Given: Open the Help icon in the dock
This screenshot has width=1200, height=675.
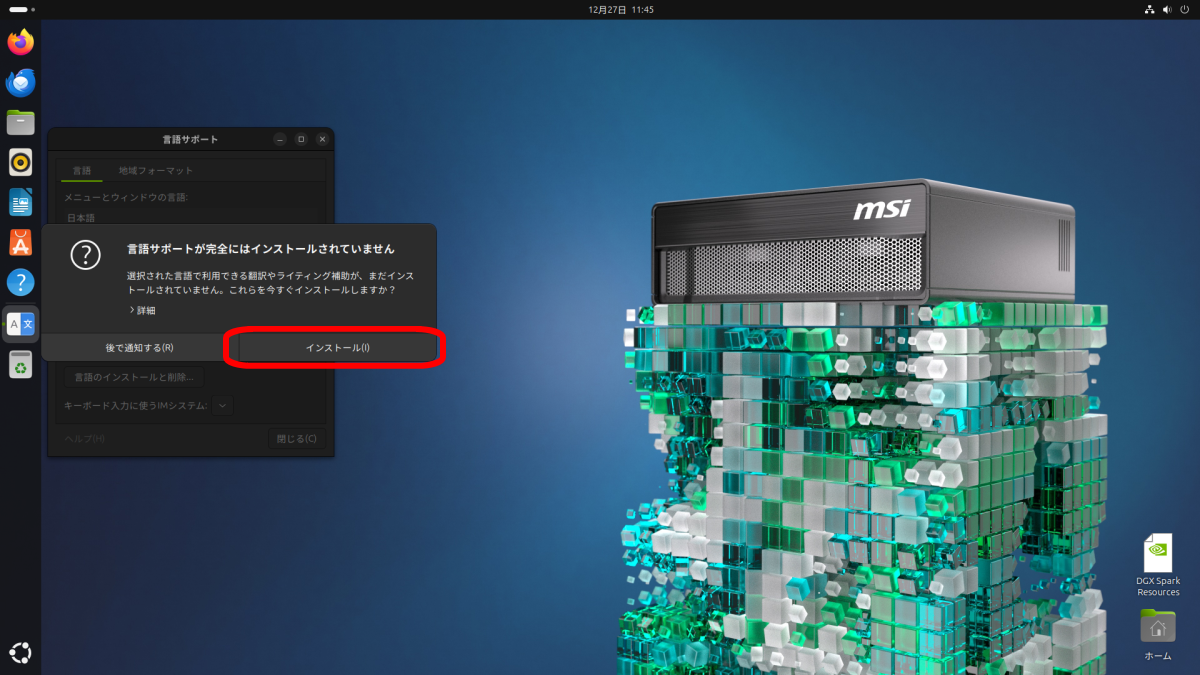Looking at the screenshot, I should (20, 282).
